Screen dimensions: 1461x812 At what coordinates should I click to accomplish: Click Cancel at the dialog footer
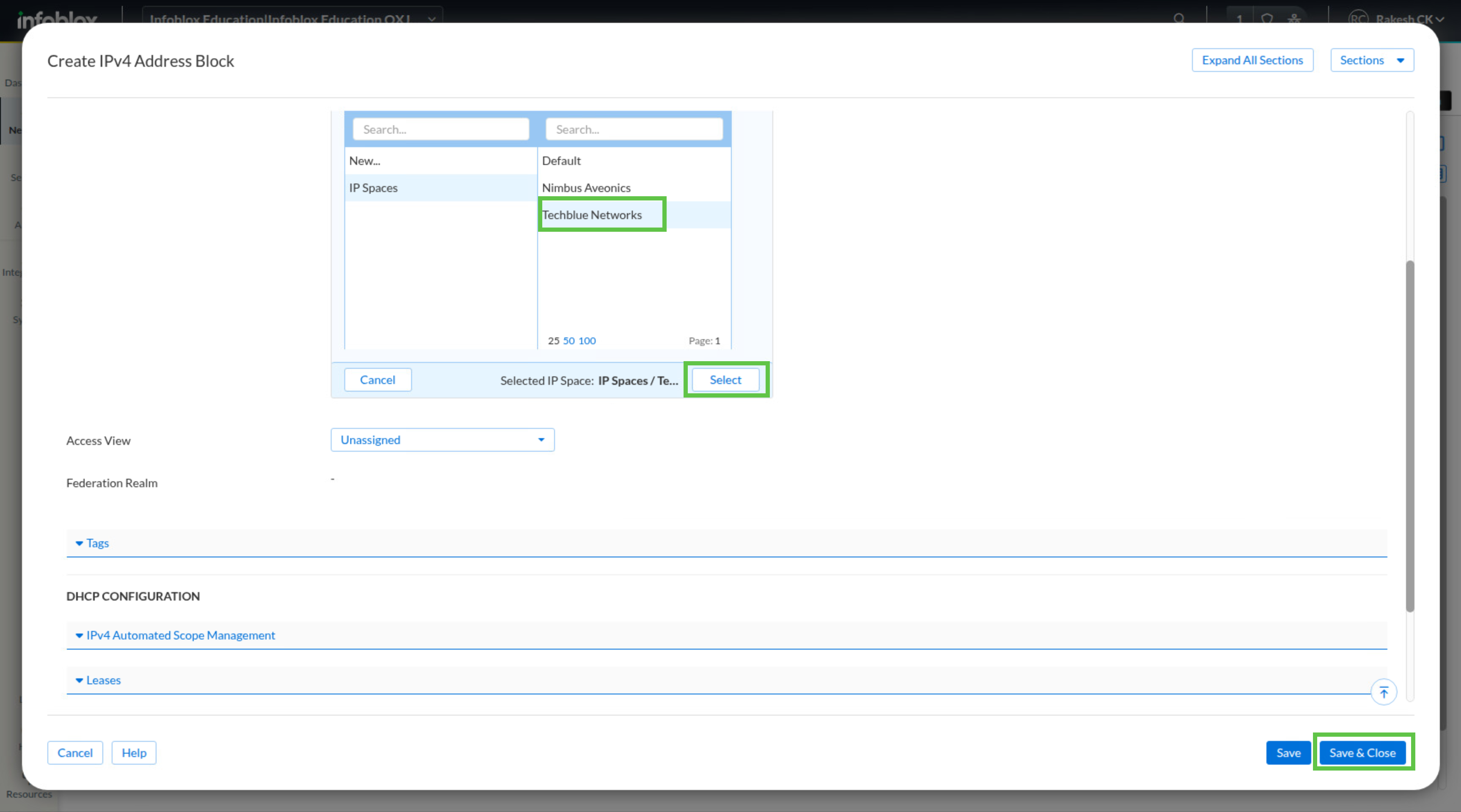(x=75, y=753)
